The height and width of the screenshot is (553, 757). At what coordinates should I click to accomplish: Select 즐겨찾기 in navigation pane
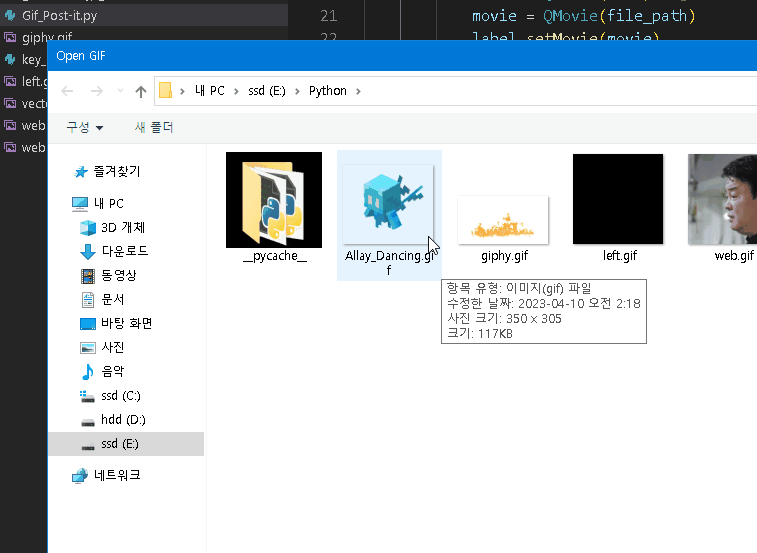click(x=107, y=171)
